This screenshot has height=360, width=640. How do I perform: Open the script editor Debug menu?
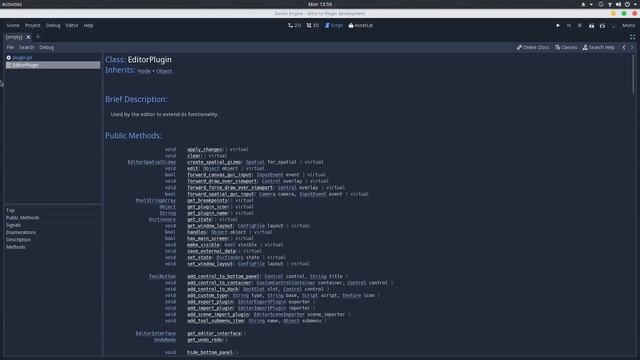coord(47,47)
